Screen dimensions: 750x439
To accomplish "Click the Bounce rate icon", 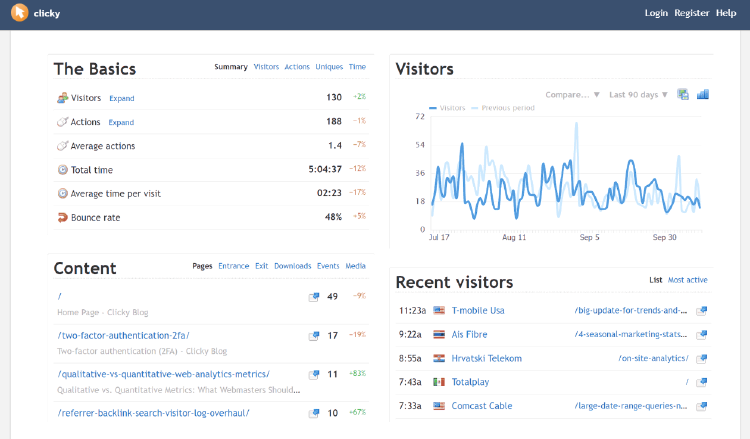I will point(63,217).
